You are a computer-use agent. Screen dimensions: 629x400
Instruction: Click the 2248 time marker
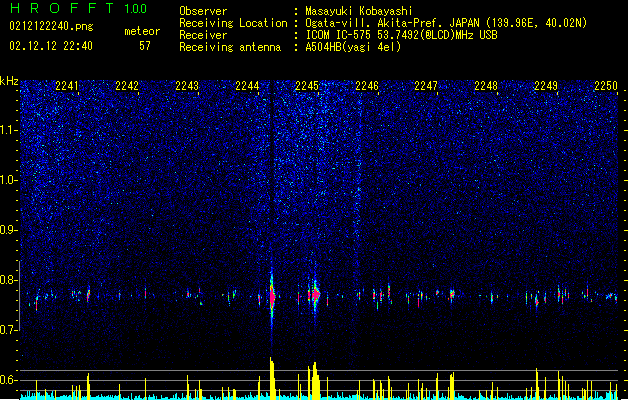486,86
